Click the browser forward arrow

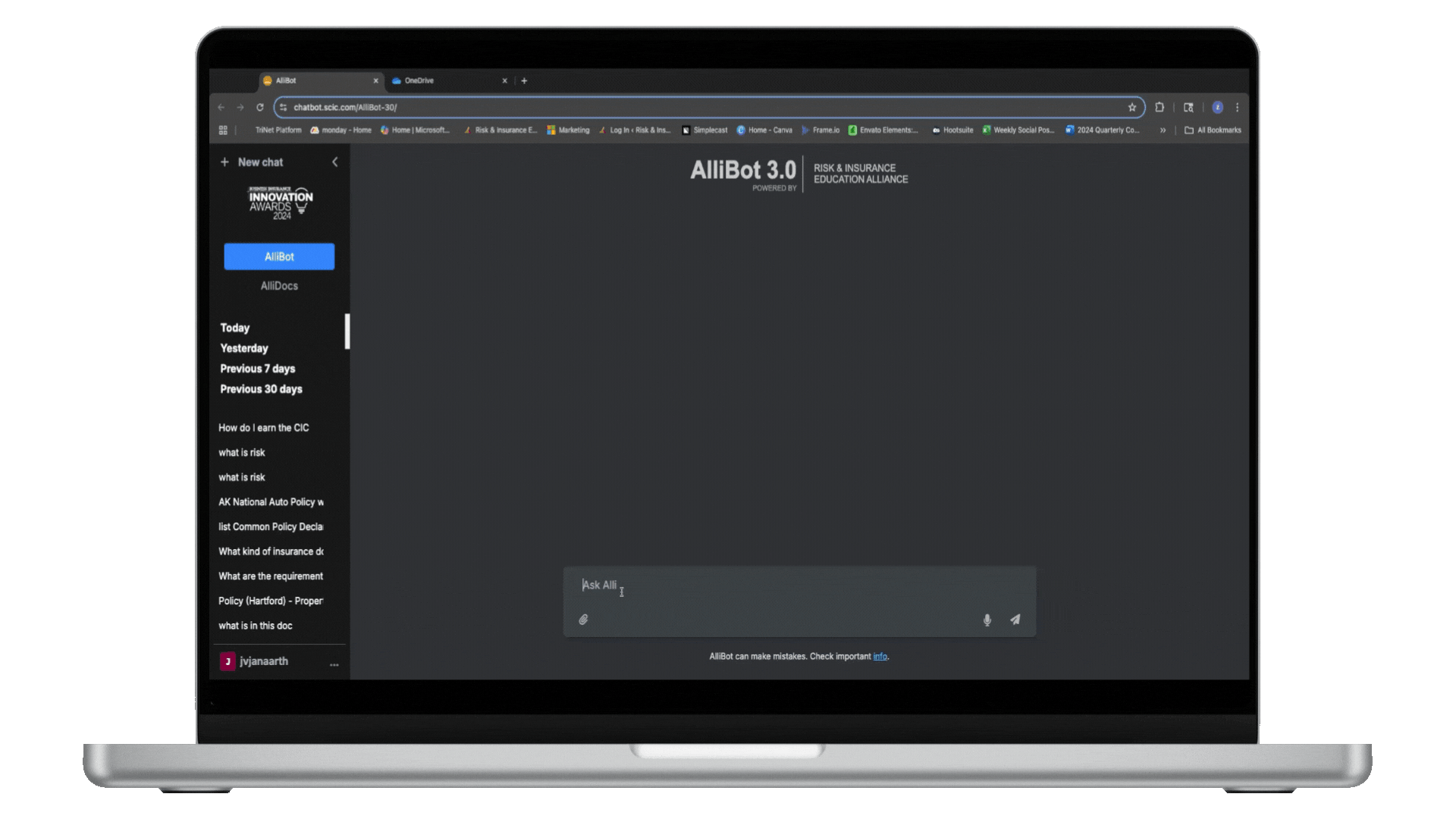(x=240, y=108)
